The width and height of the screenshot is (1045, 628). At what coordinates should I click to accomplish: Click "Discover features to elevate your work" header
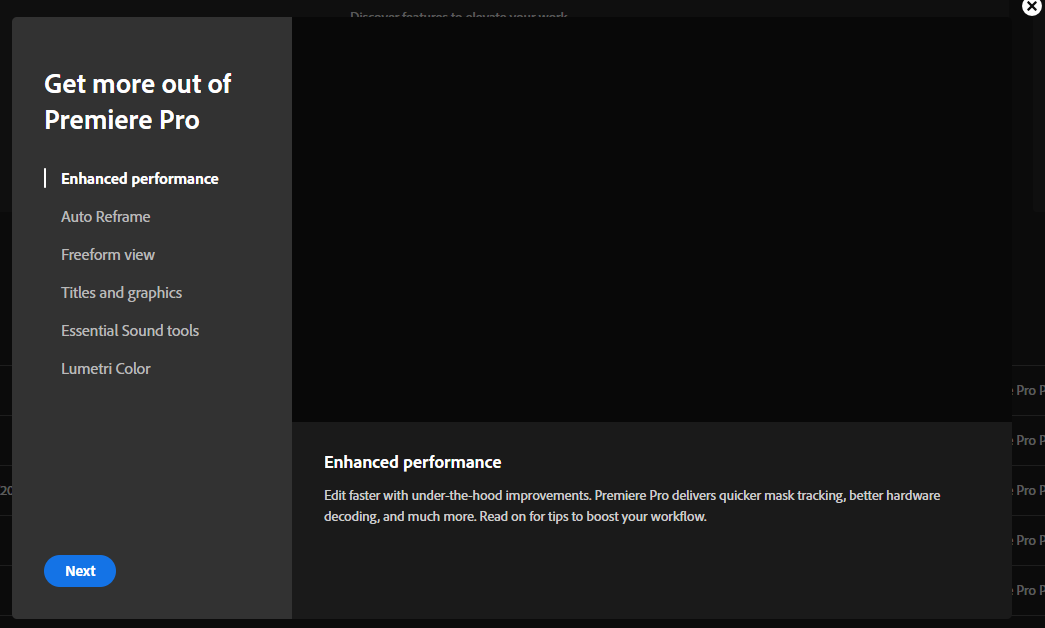pos(459,16)
